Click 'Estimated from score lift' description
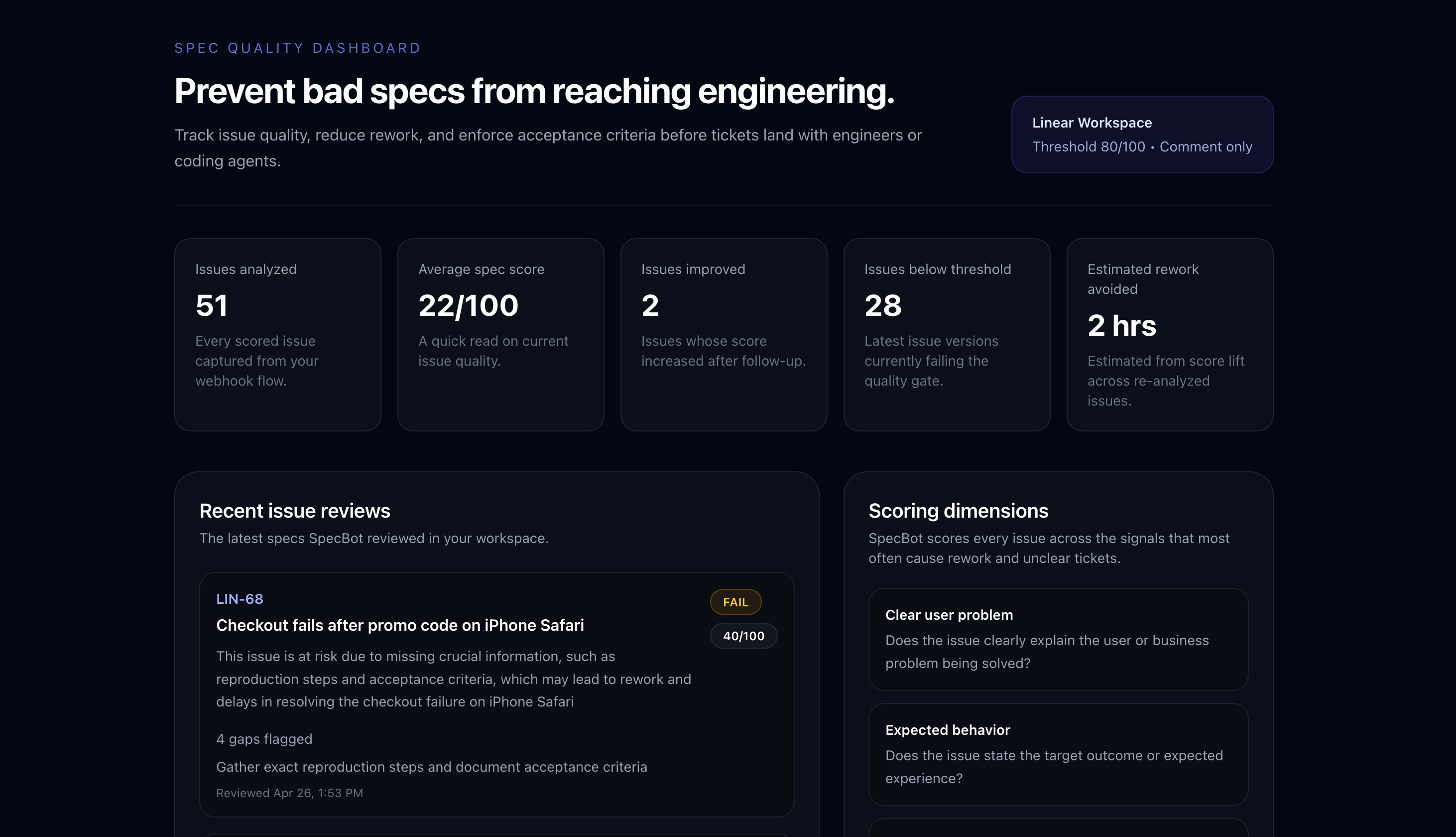Viewport: 1456px width, 837px height. click(x=1166, y=381)
